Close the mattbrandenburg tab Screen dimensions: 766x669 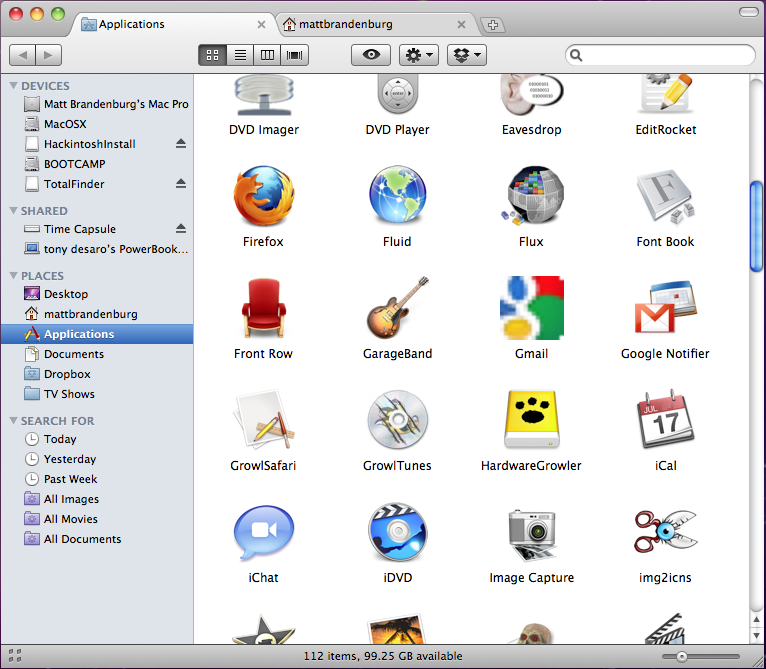461,24
